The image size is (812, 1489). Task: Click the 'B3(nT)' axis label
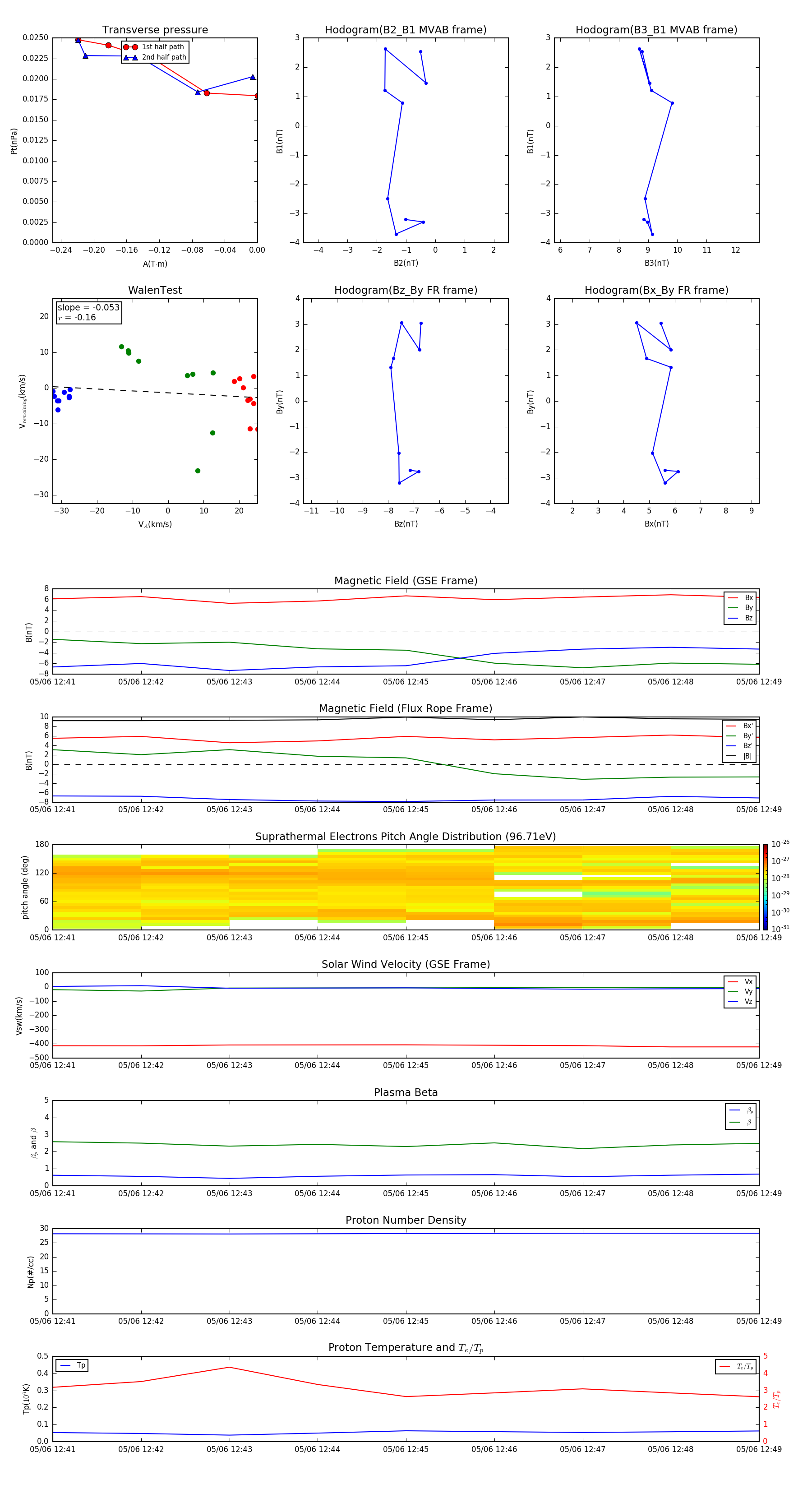[656, 263]
